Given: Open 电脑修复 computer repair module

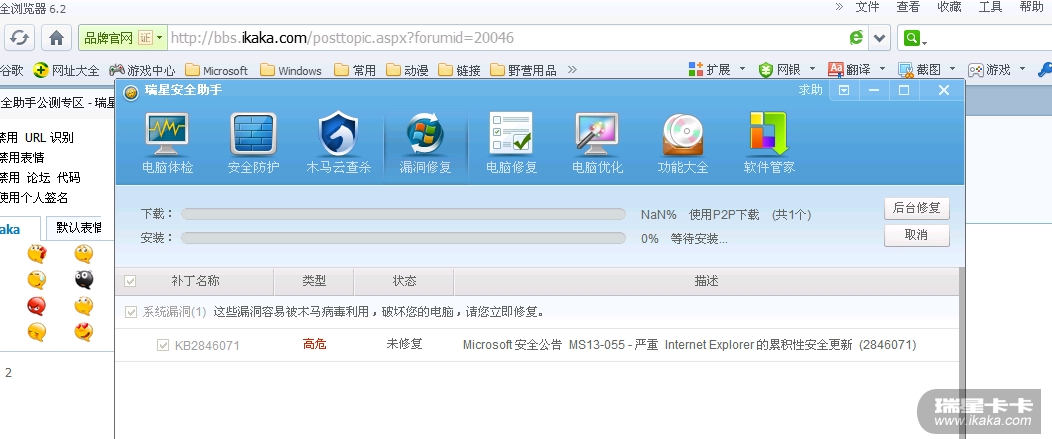Looking at the screenshot, I should click(x=511, y=143).
